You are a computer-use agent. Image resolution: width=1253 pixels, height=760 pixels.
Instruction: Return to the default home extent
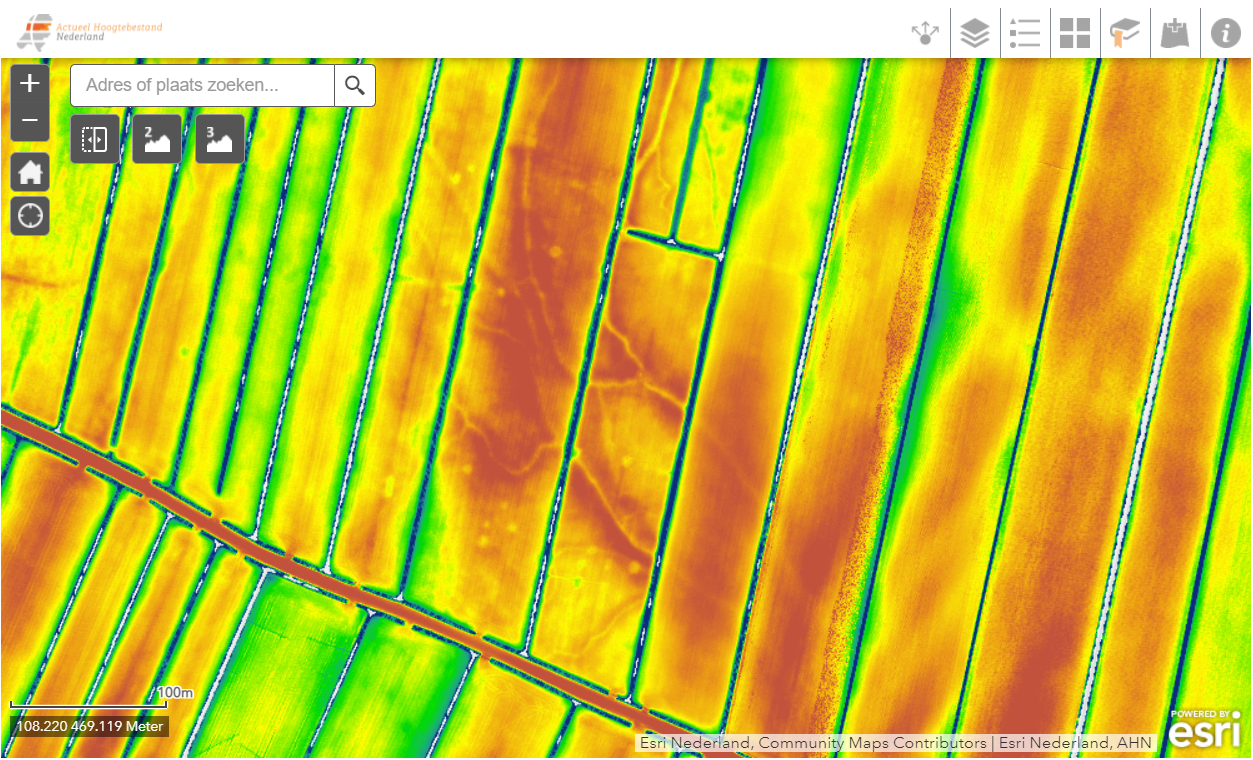(x=30, y=172)
